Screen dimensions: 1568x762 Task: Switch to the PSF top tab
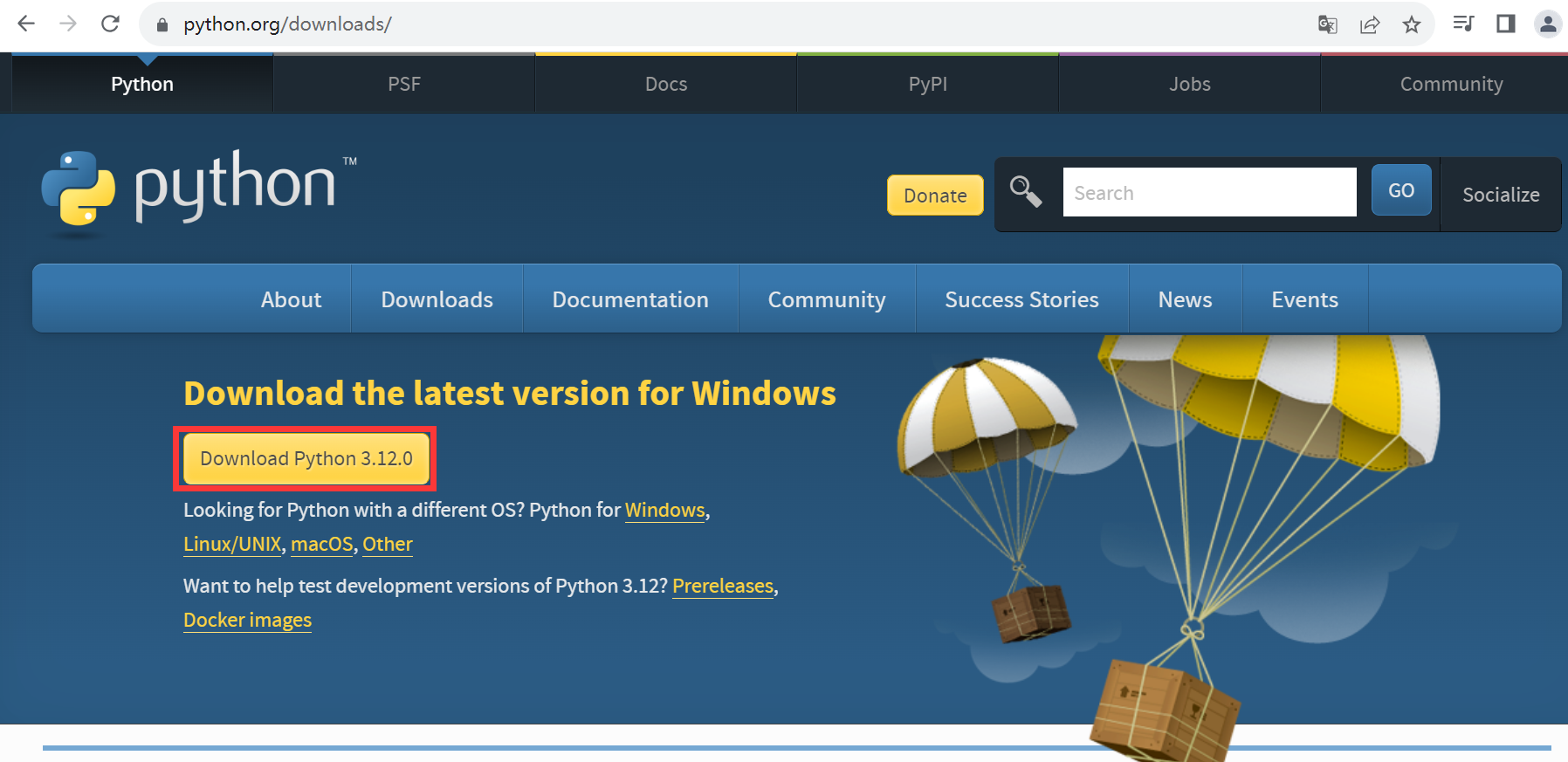(x=404, y=84)
